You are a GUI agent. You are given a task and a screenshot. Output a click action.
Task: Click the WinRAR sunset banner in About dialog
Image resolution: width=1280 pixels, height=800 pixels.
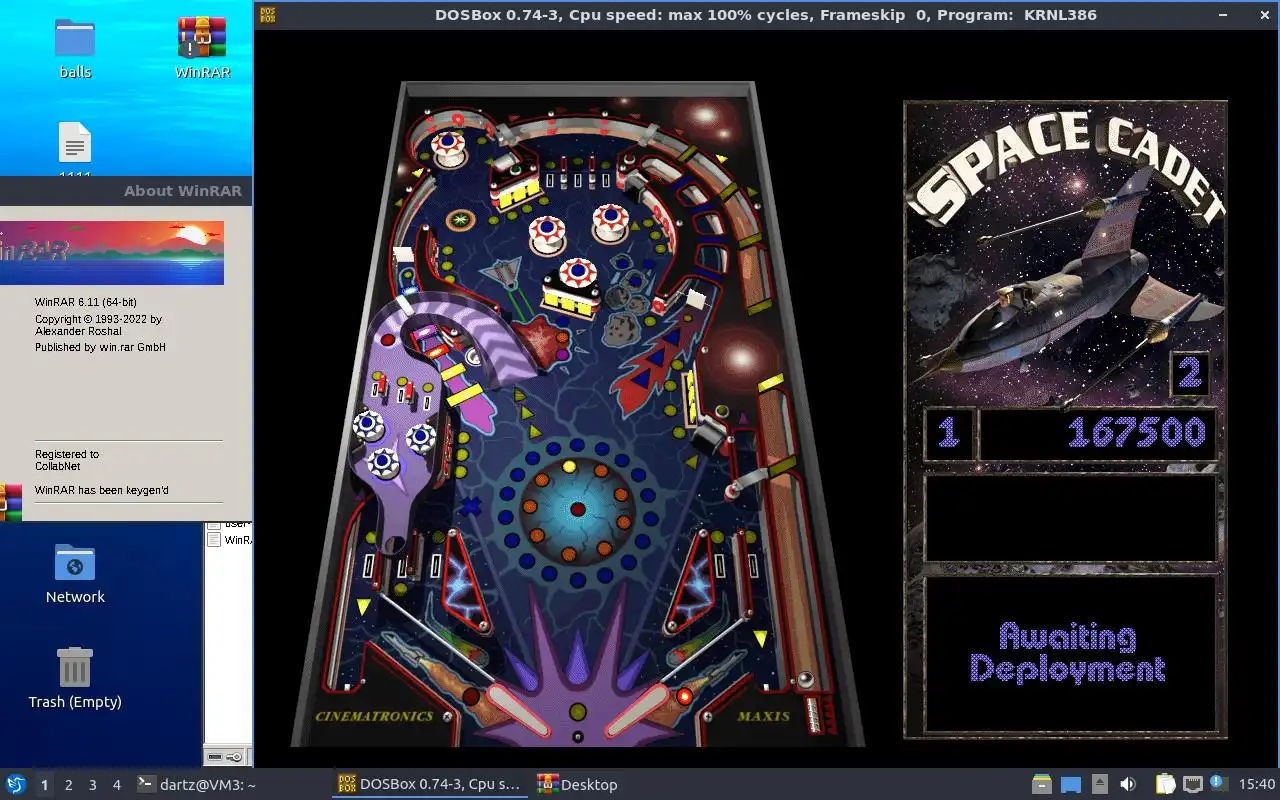112,253
